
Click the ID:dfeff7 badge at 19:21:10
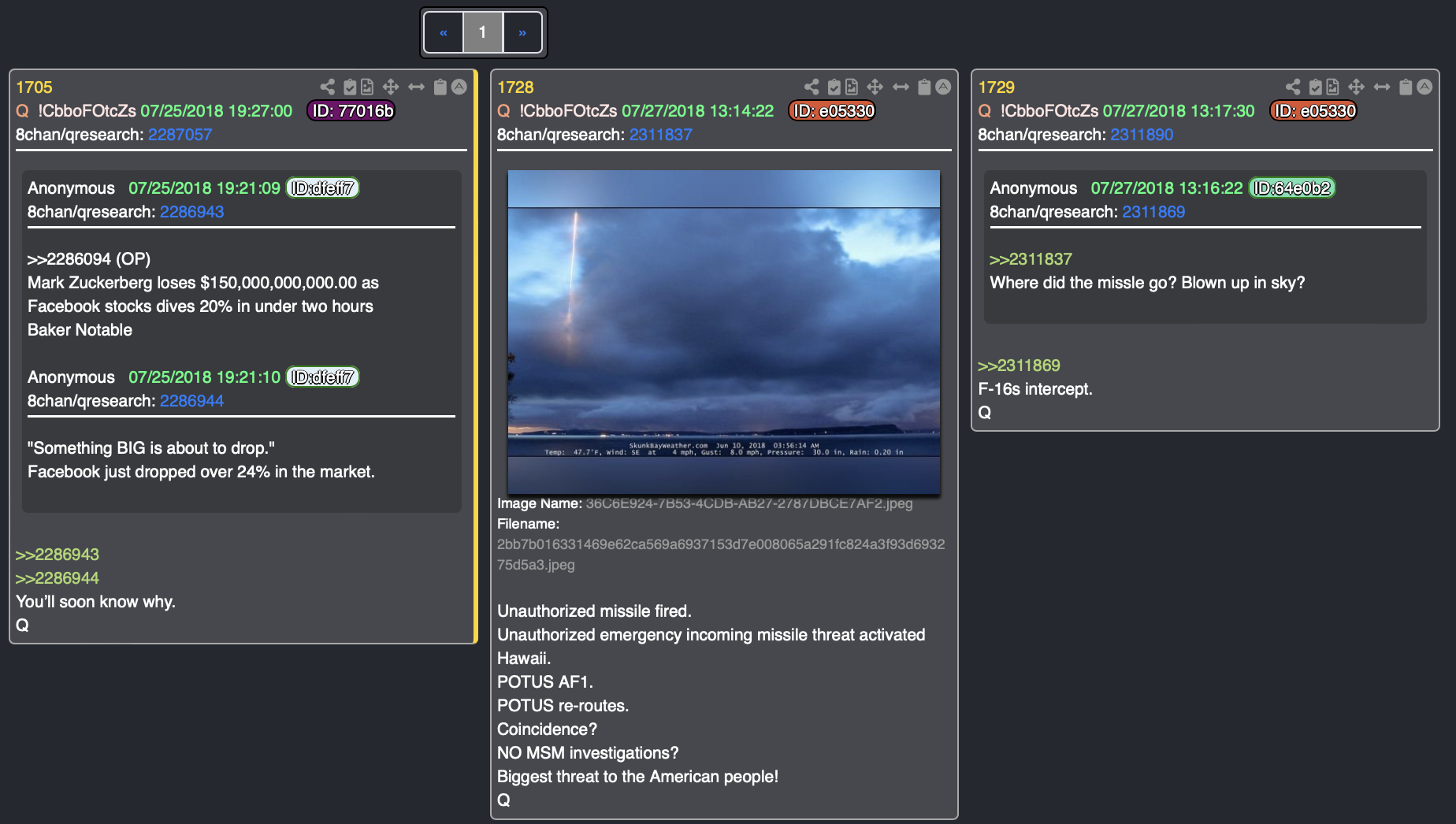click(323, 377)
